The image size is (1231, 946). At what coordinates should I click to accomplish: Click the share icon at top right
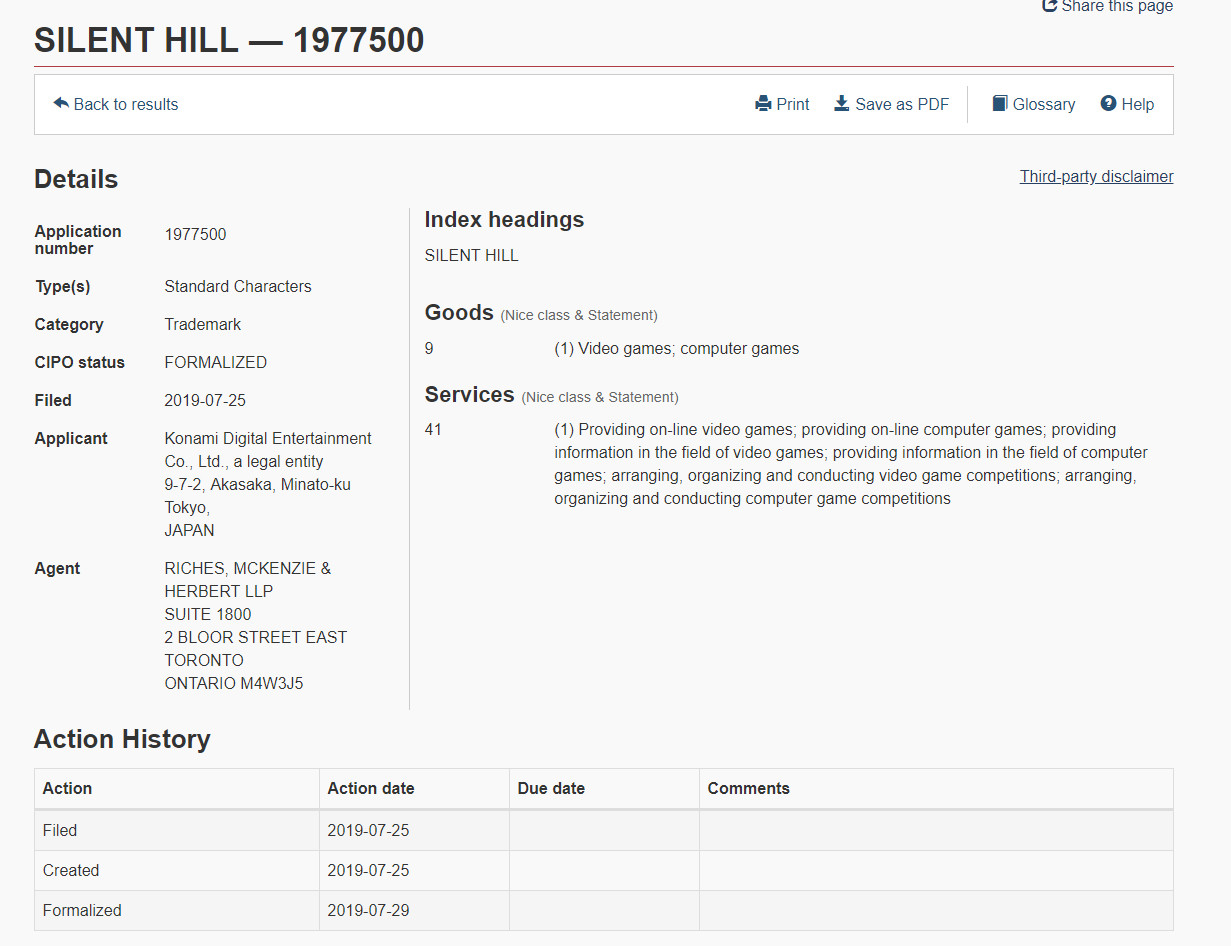click(1049, 6)
